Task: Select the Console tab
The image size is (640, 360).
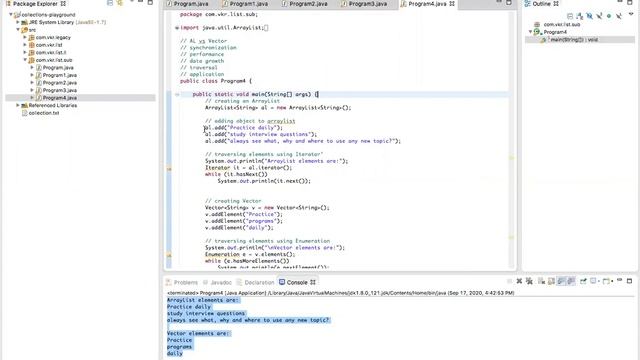Action: point(297,282)
